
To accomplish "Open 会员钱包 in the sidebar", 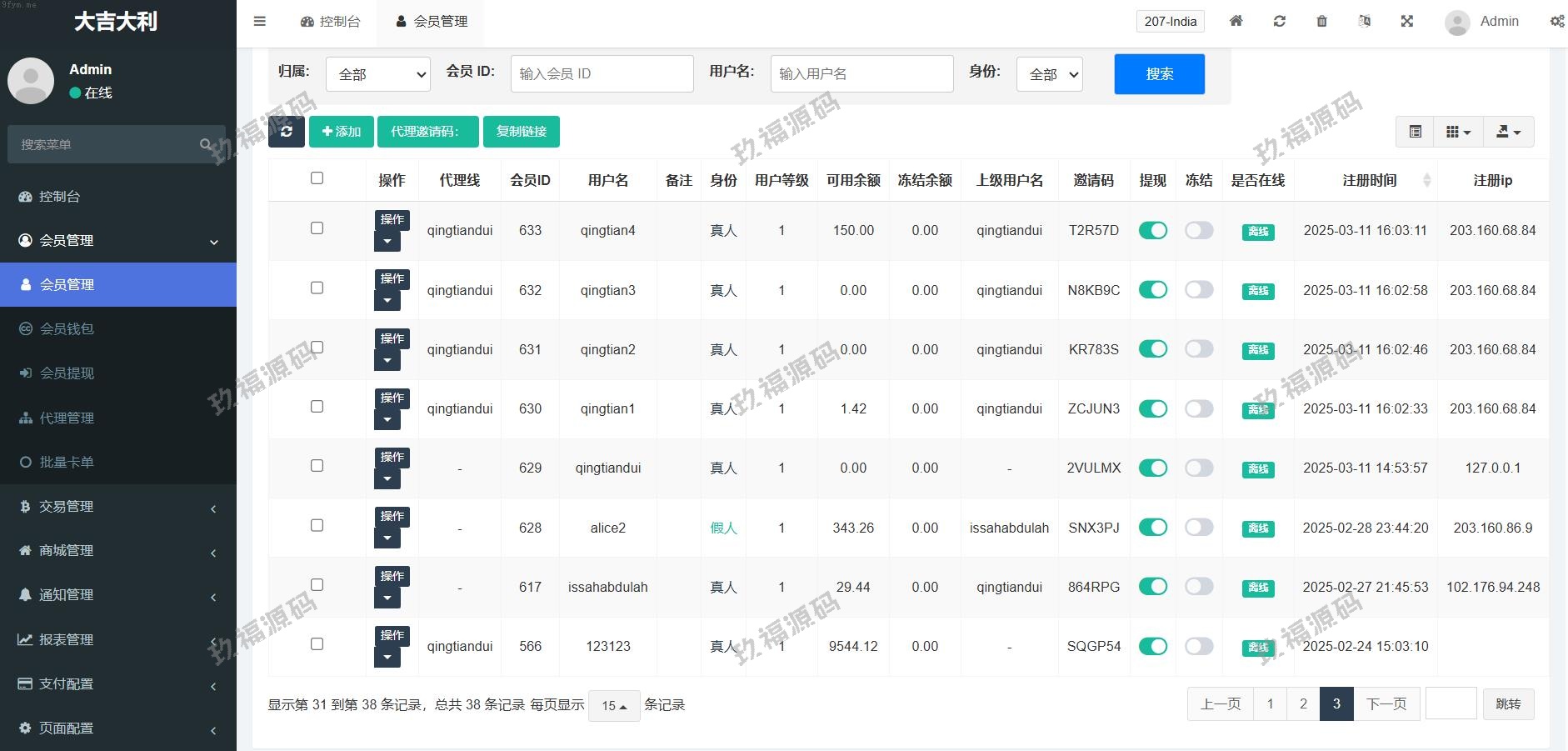I will 67,329.
